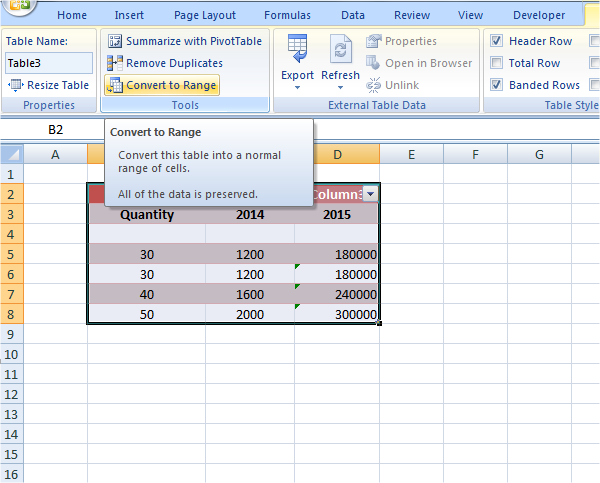The height and width of the screenshot is (483, 600).
Task: Select all cells using corner triangle
Action: [x=11, y=154]
